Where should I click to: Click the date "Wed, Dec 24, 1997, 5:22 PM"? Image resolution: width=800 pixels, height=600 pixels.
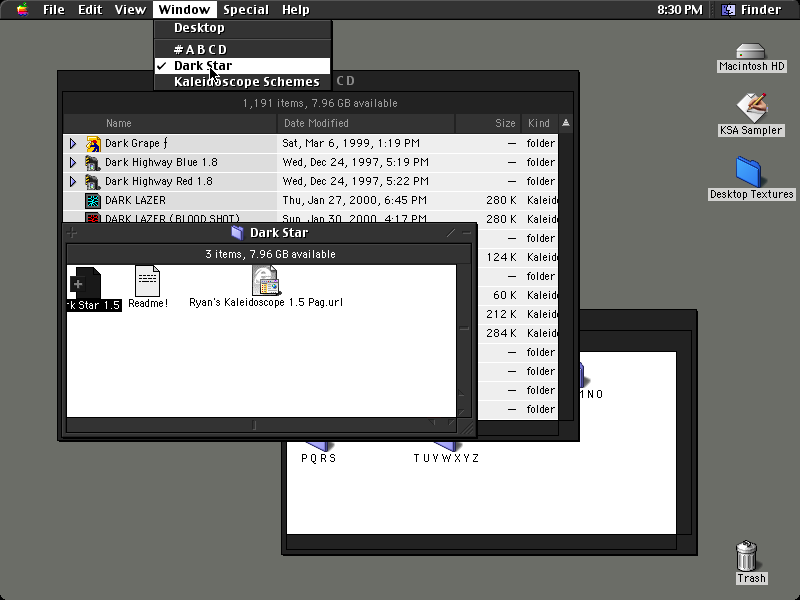click(x=356, y=181)
